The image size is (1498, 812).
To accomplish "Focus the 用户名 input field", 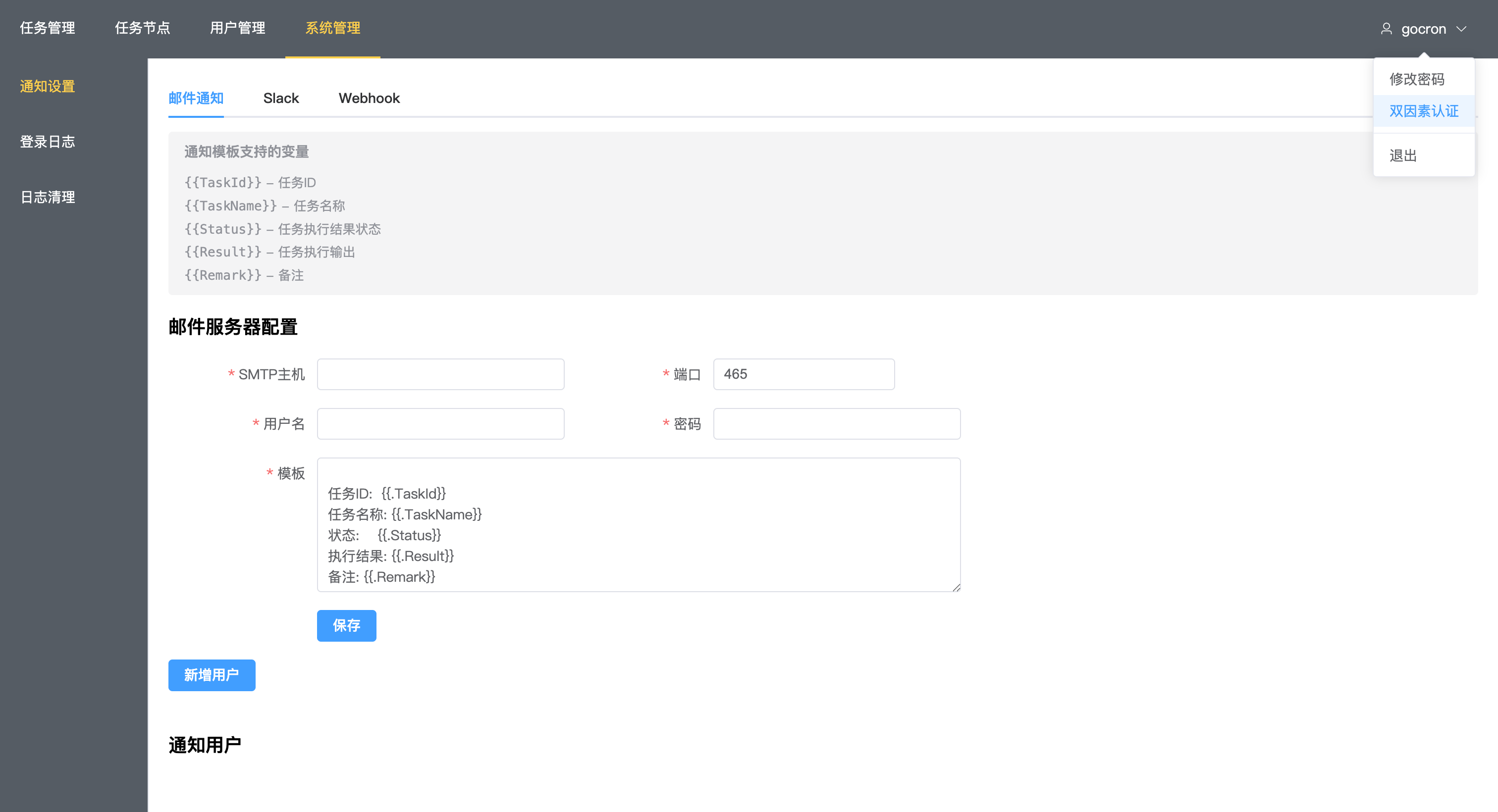I will [440, 424].
